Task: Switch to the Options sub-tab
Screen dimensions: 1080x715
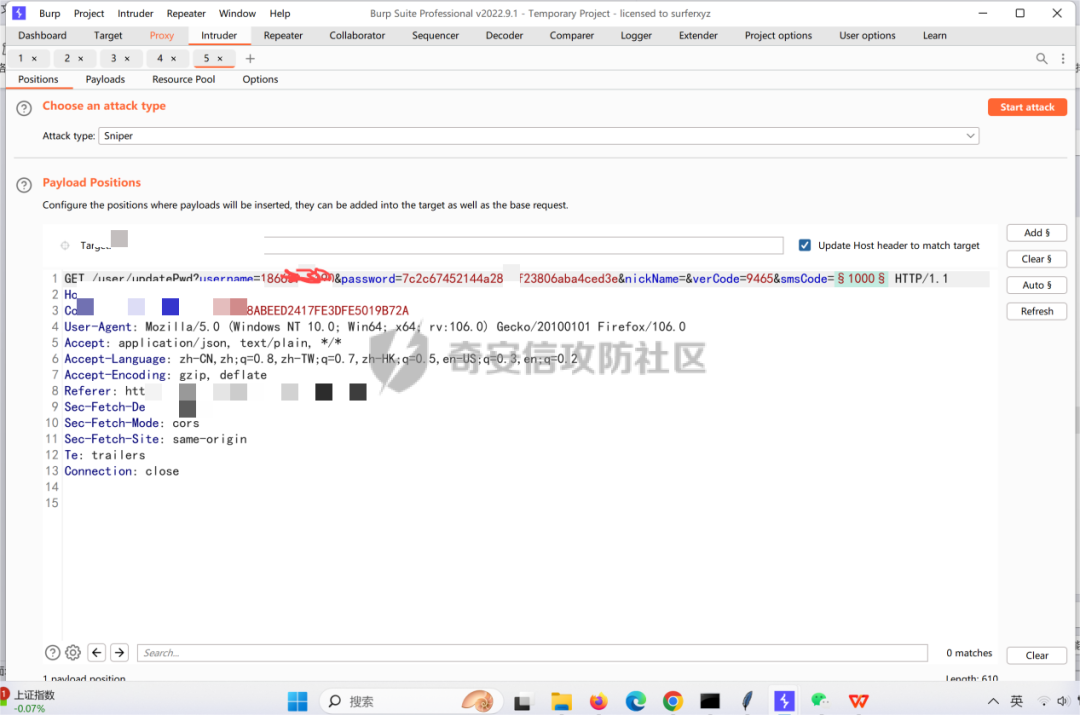Action: click(260, 79)
